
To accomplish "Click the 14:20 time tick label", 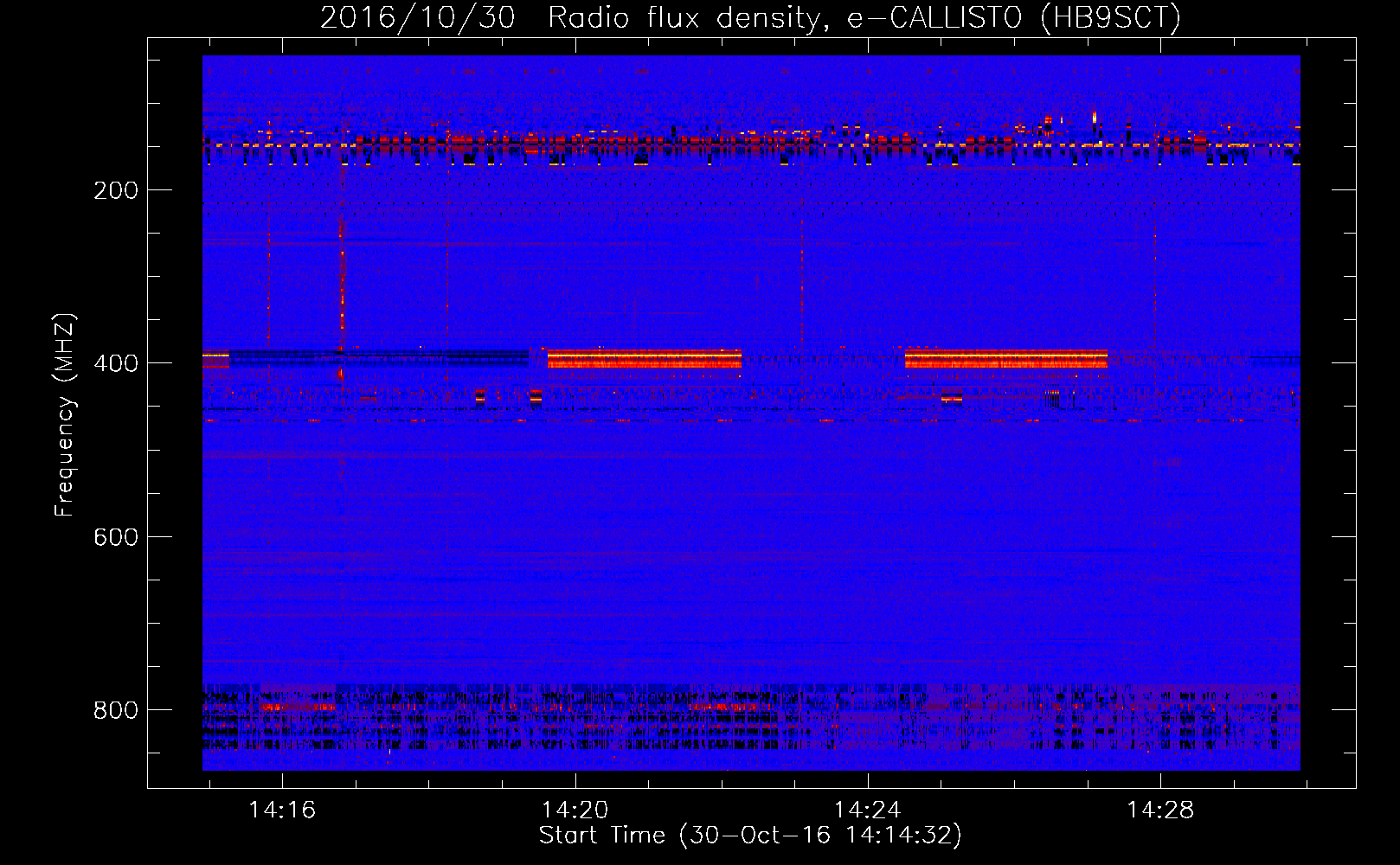I will point(575,811).
